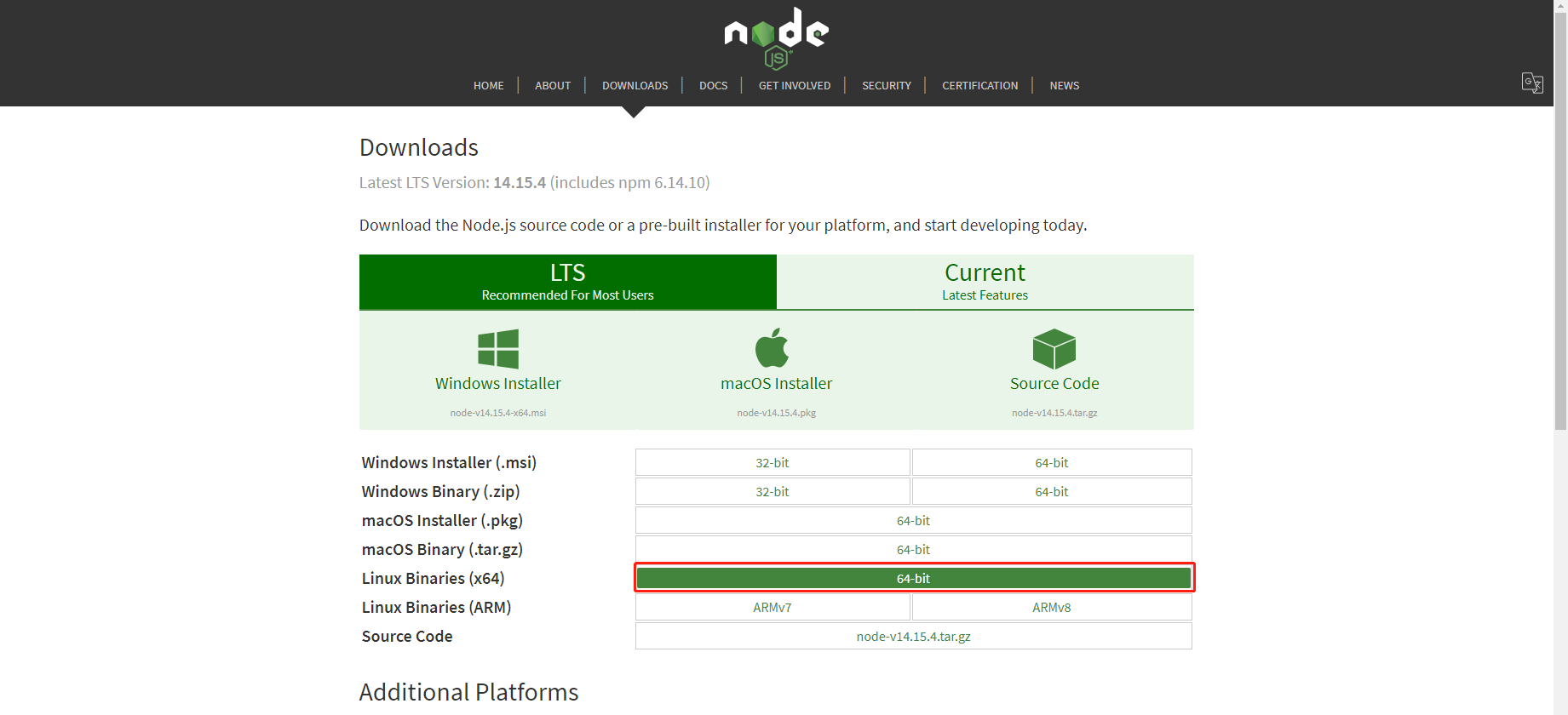Open the translate page icon
This screenshot has width=1568, height=715.
(x=1532, y=83)
